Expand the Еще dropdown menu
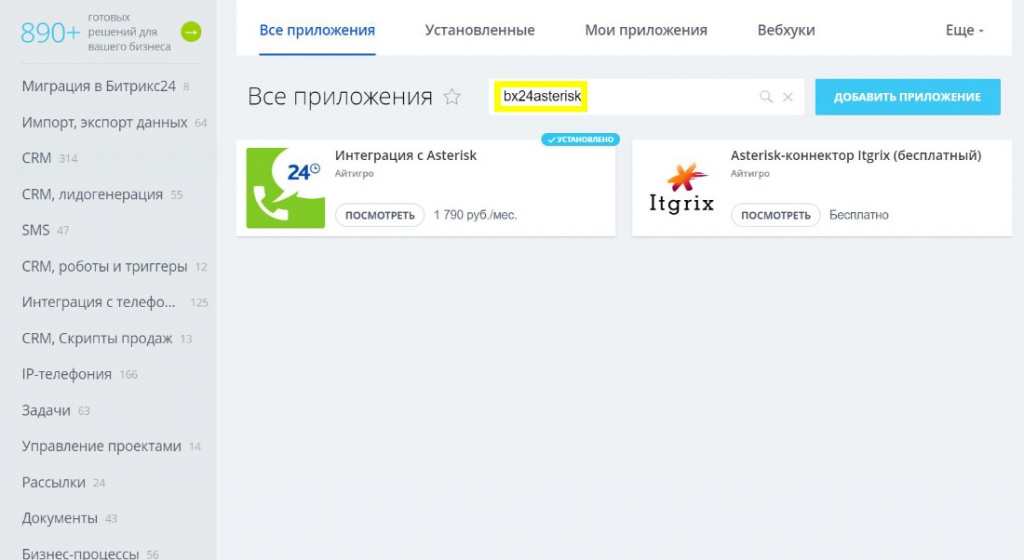 tap(964, 30)
